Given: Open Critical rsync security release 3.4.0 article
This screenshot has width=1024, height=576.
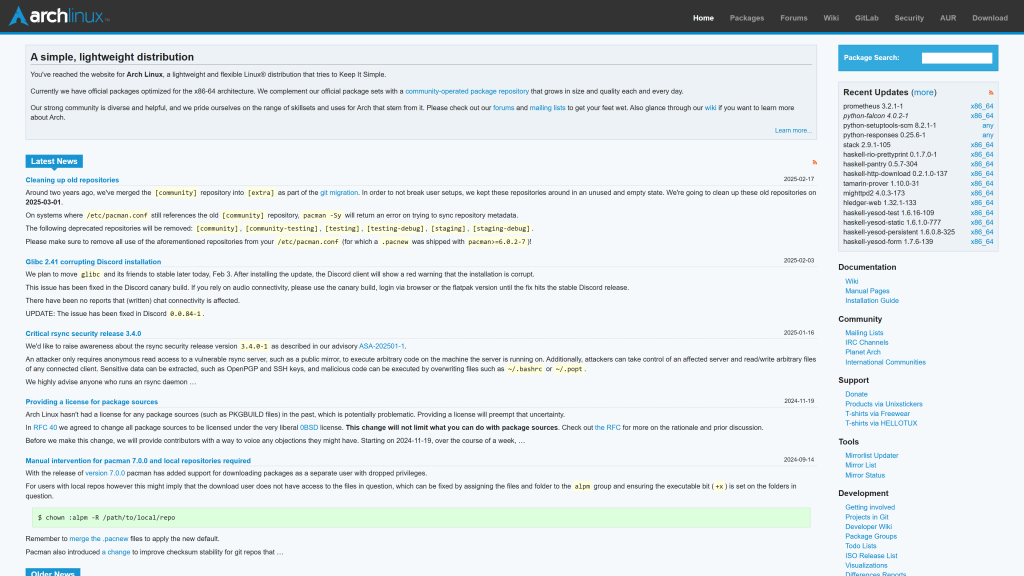Looking at the screenshot, I should [x=83, y=334].
